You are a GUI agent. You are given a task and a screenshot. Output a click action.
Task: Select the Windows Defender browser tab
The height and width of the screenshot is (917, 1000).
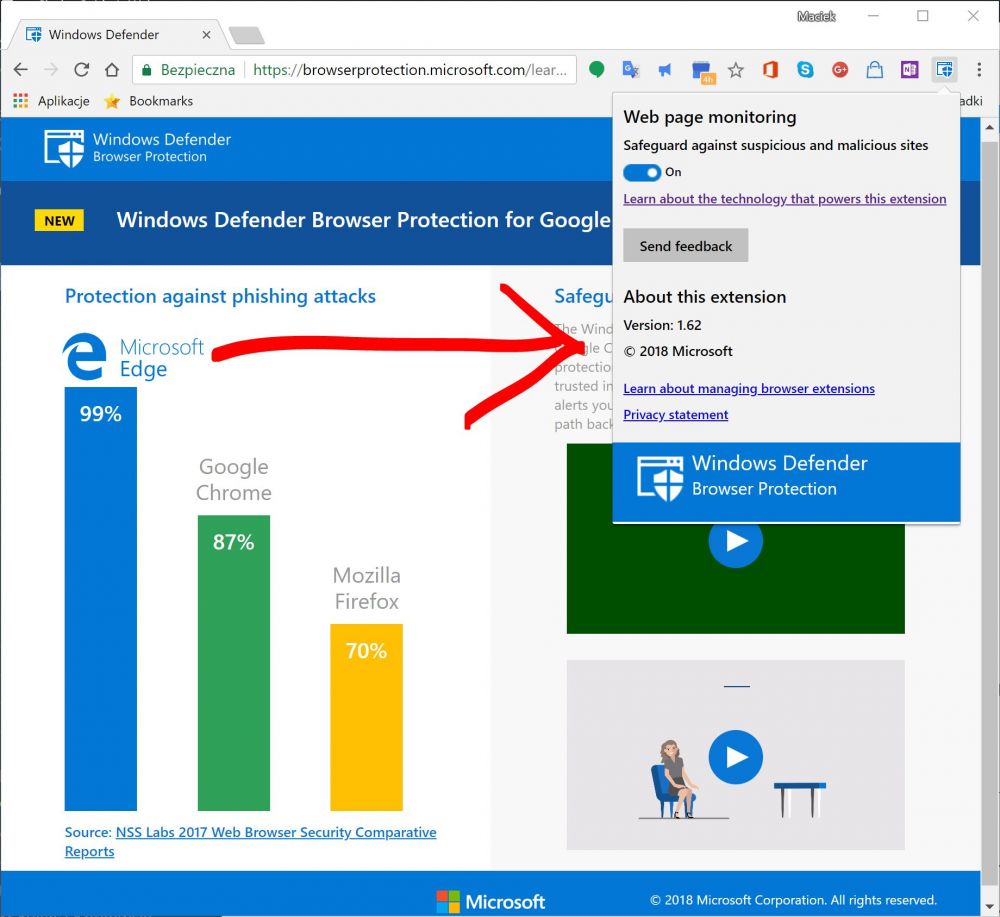(117, 34)
